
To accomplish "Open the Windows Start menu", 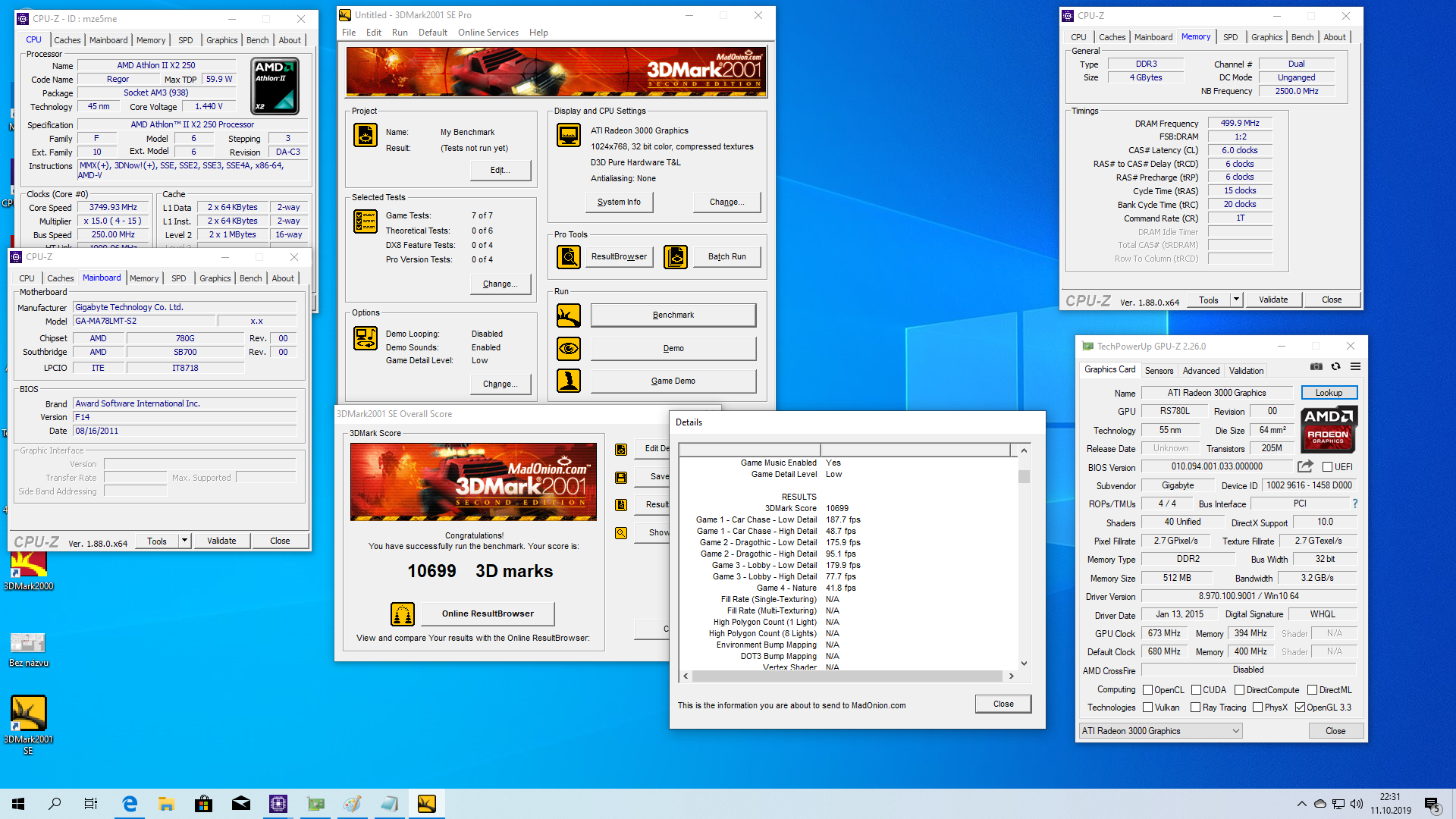I will (x=18, y=804).
